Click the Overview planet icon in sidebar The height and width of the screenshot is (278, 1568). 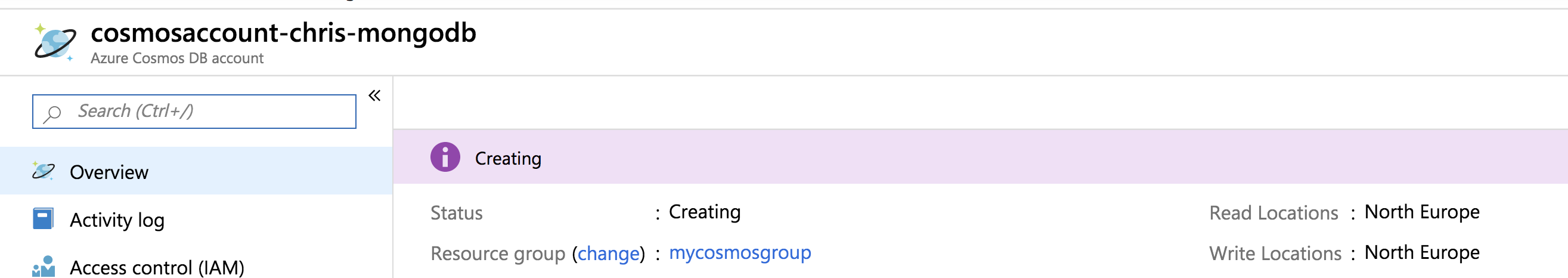(x=43, y=171)
